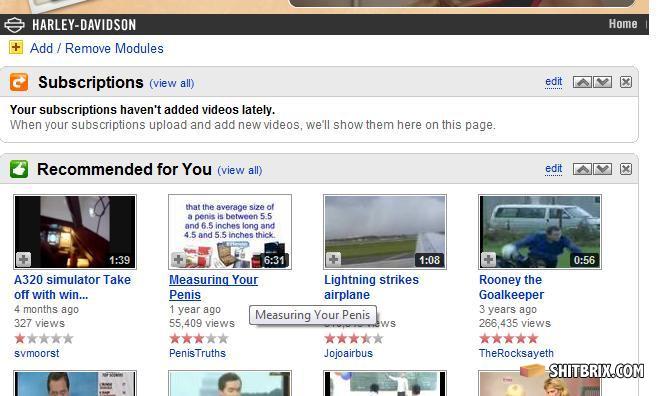
Task: Visit uploader svmoorst channel
Action: tap(37, 353)
